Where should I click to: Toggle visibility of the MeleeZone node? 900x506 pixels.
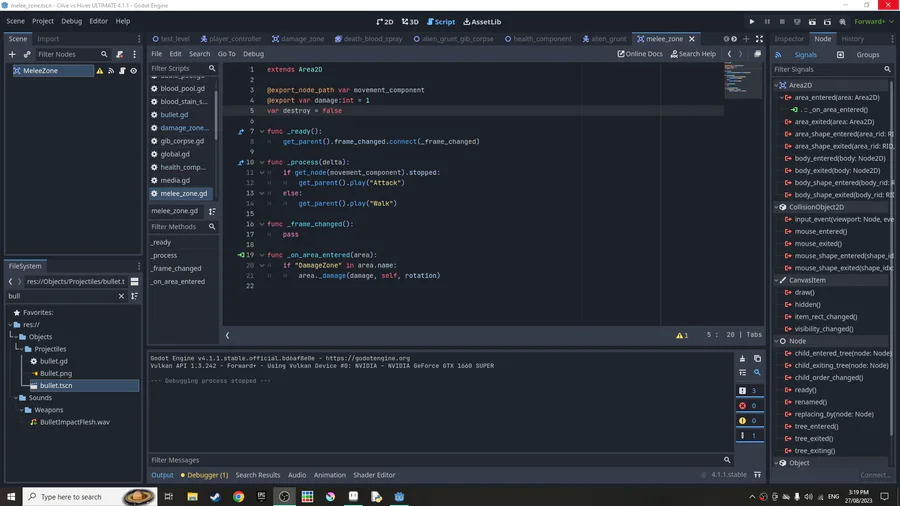point(134,71)
